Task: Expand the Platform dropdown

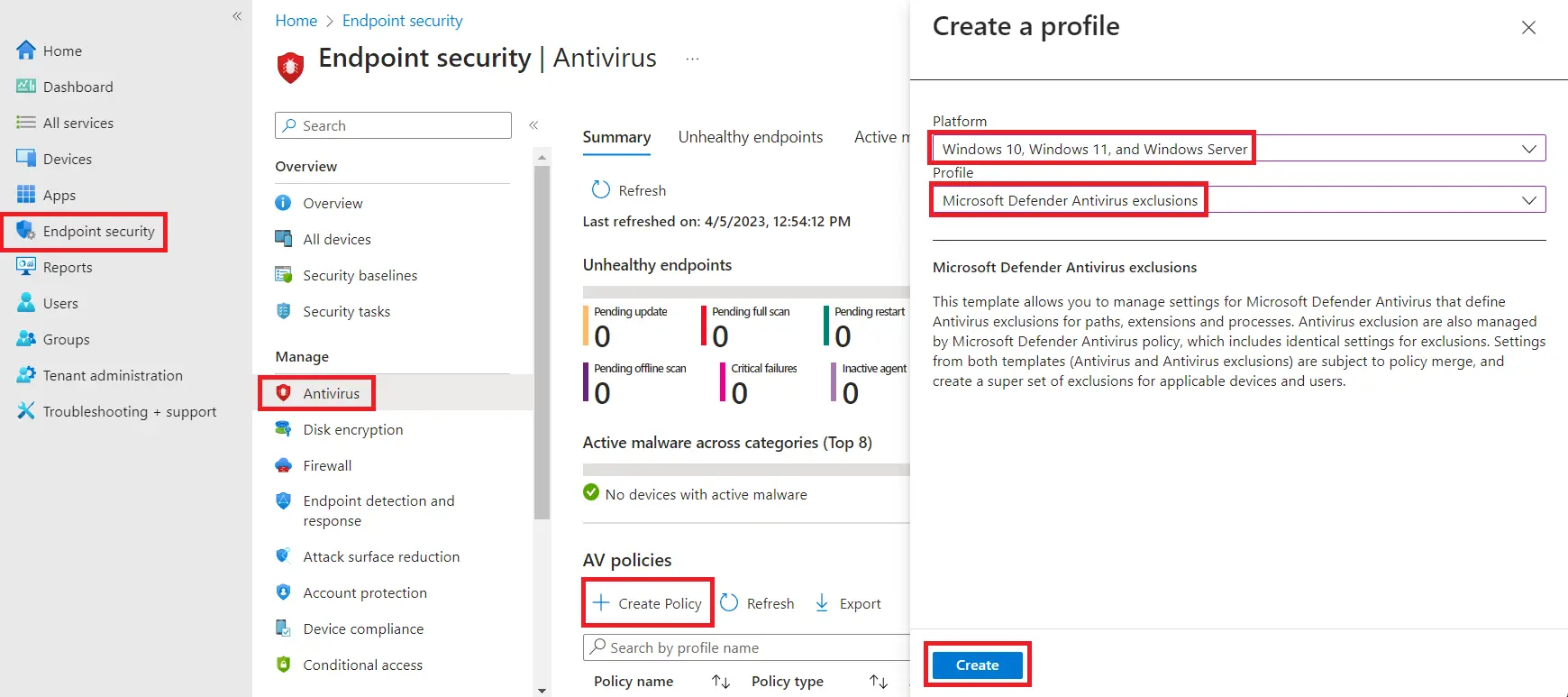Action: tap(1528, 149)
